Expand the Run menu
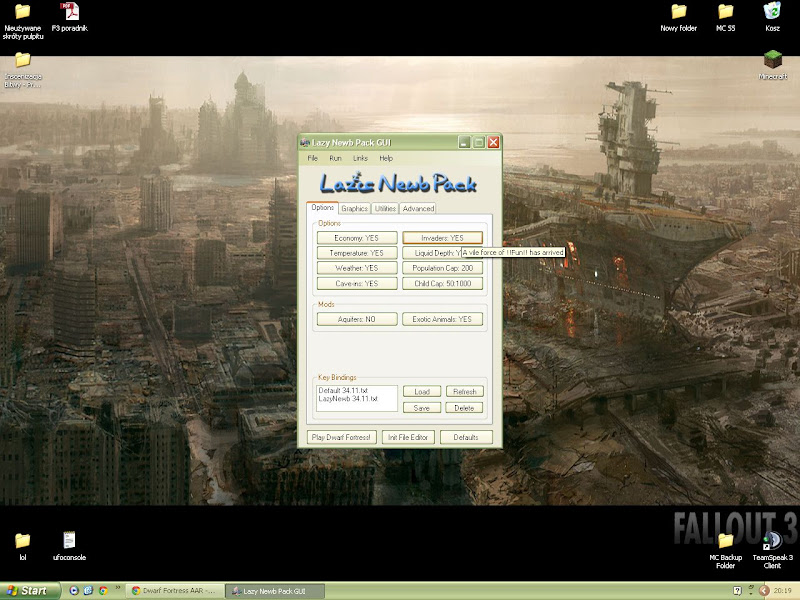Viewport: 800px width, 600px height. (336, 158)
